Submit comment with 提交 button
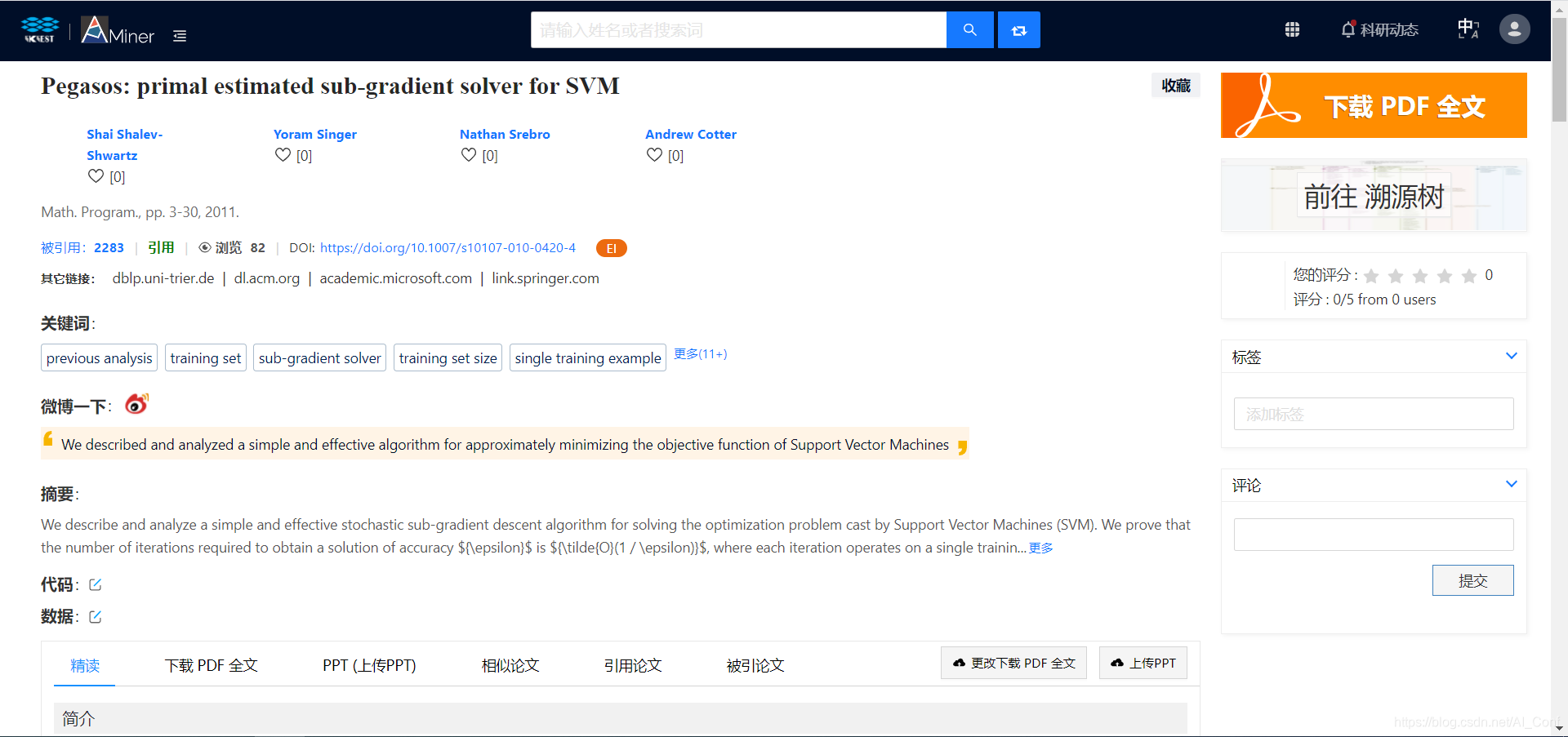This screenshot has width=1568, height=737. [1472, 580]
